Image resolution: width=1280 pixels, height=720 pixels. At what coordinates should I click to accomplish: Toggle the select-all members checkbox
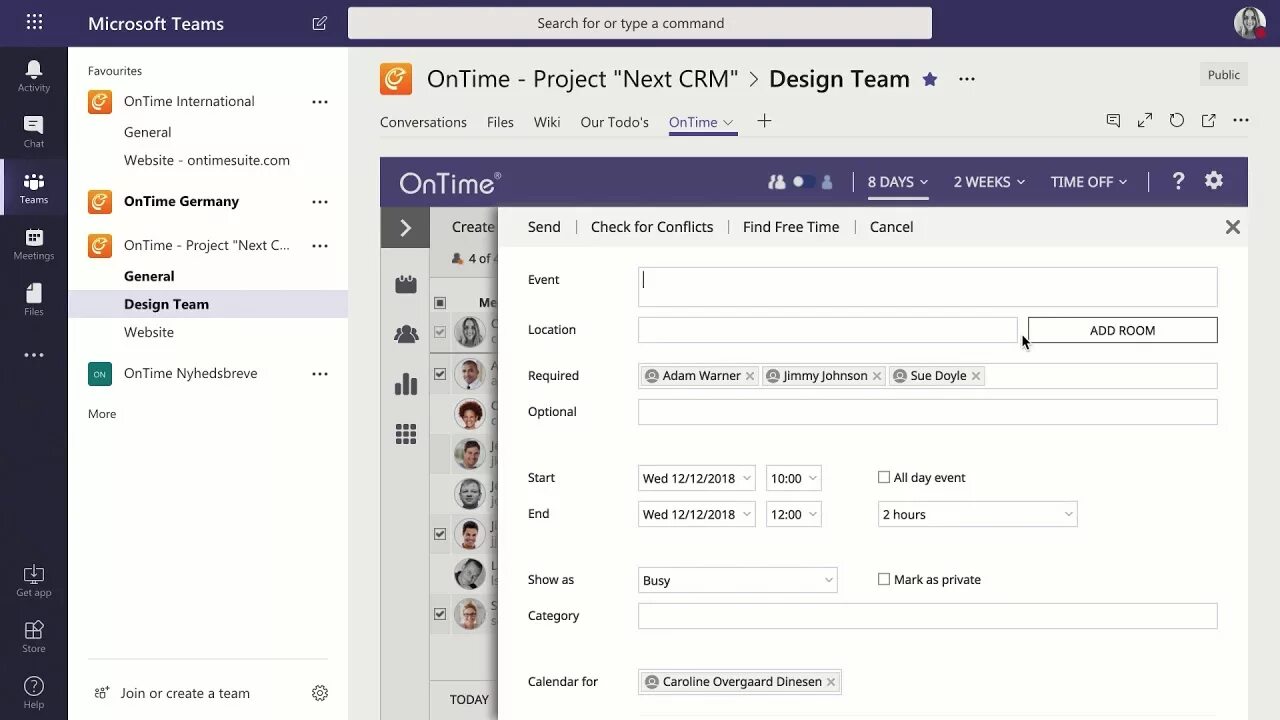tap(440, 303)
